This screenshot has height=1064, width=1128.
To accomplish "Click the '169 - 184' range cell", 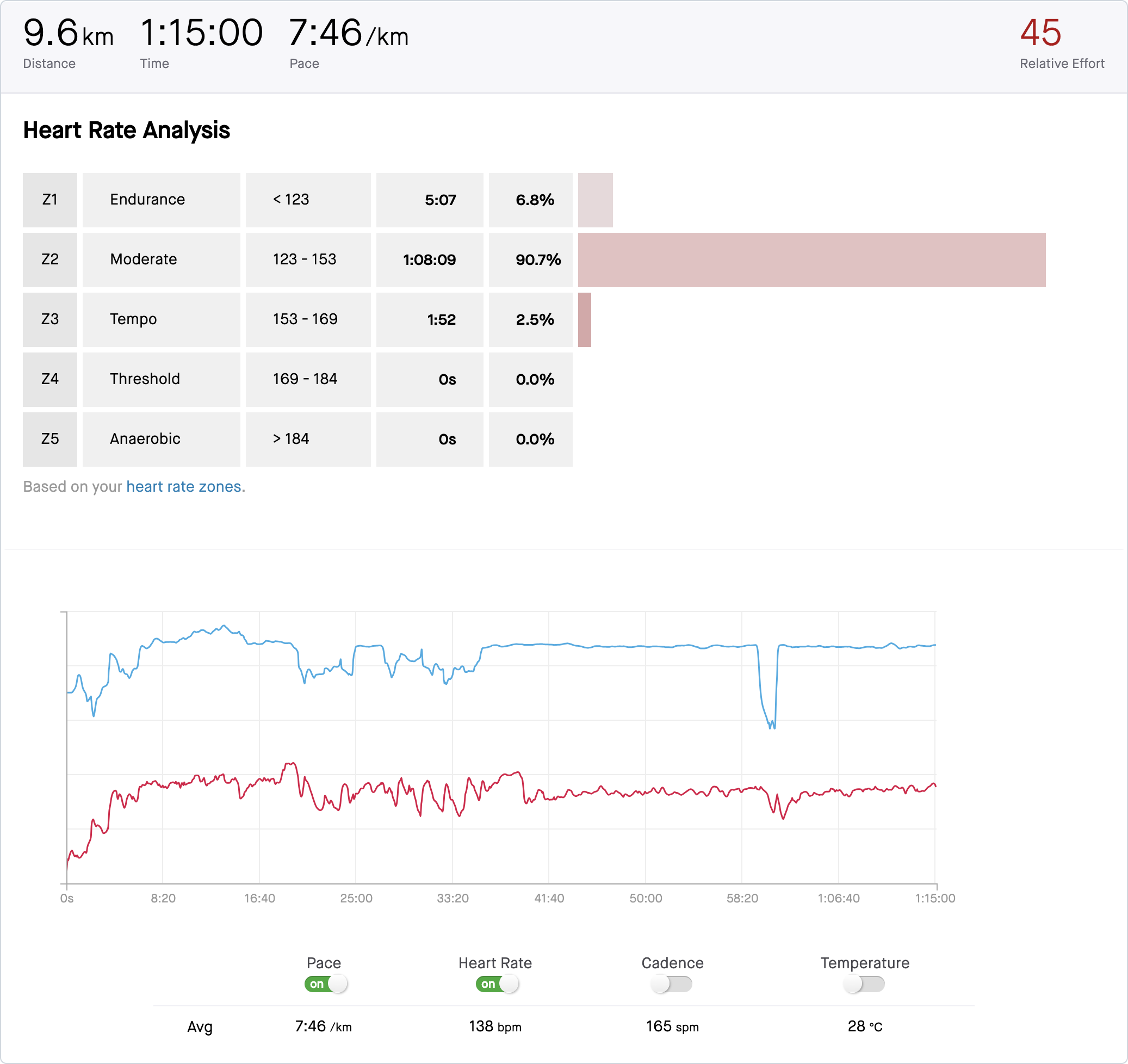I will [308, 379].
